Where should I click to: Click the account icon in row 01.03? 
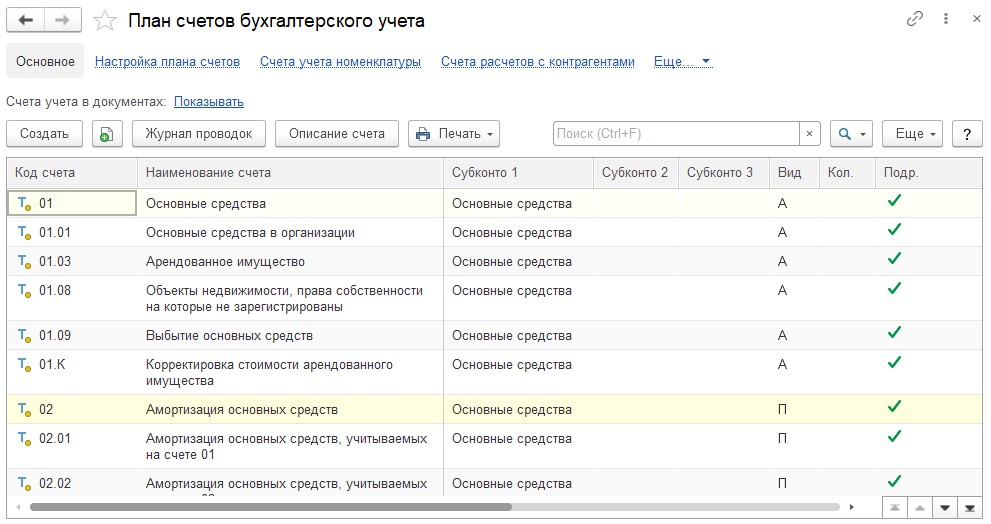click(25, 262)
